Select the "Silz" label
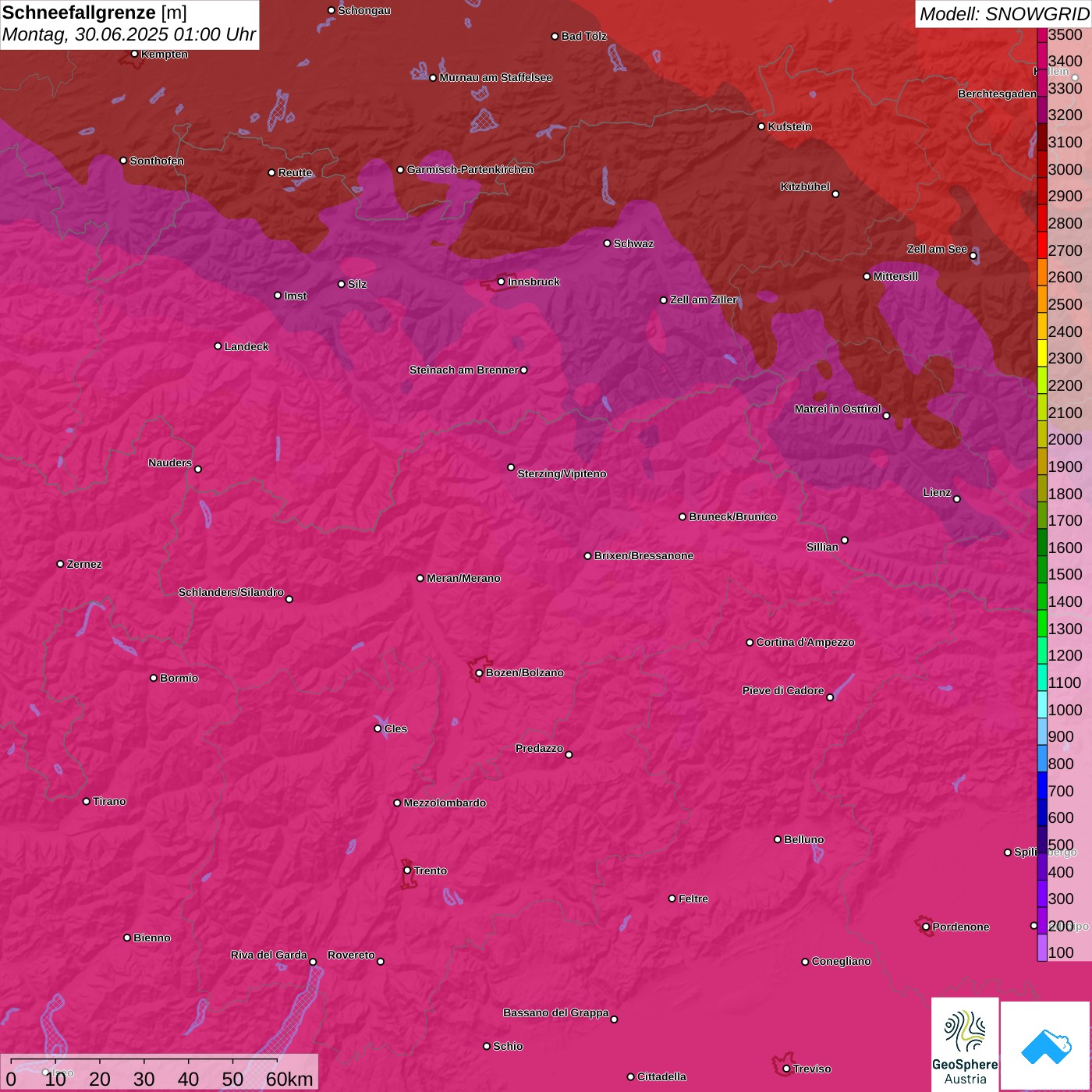Viewport: 1092px width, 1092px height. 357,284
